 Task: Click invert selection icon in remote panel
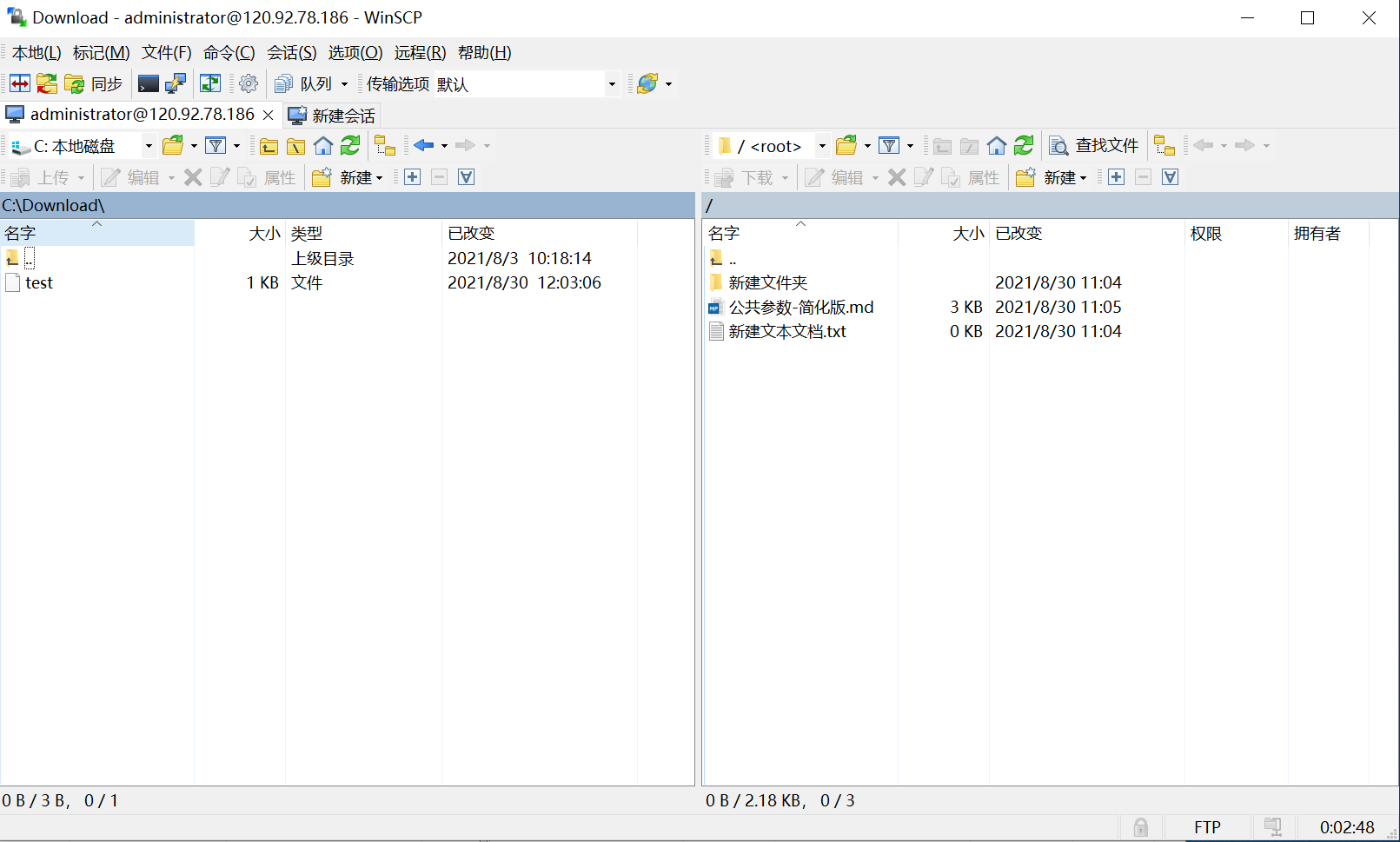pyautogui.click(x=1171, y=177)
